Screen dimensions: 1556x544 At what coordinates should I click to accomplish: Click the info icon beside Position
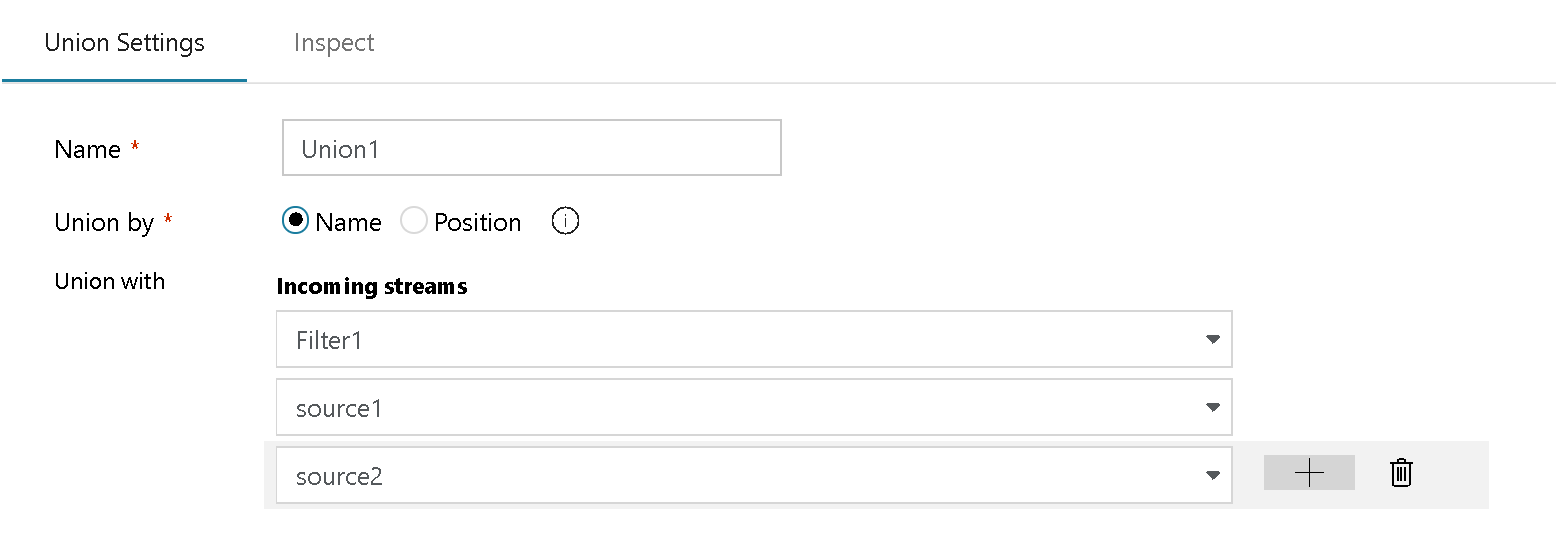click(x=566, y=222)
